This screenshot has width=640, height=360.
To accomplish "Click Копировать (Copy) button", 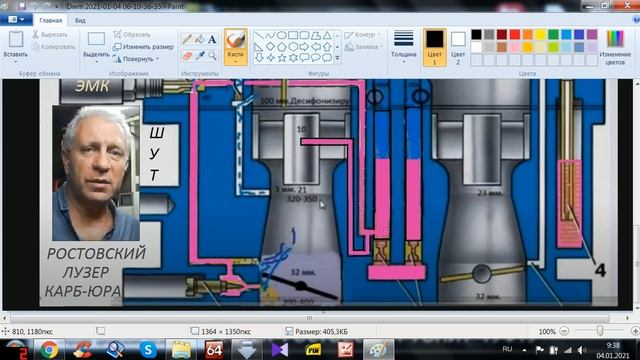I will [53, 47].
